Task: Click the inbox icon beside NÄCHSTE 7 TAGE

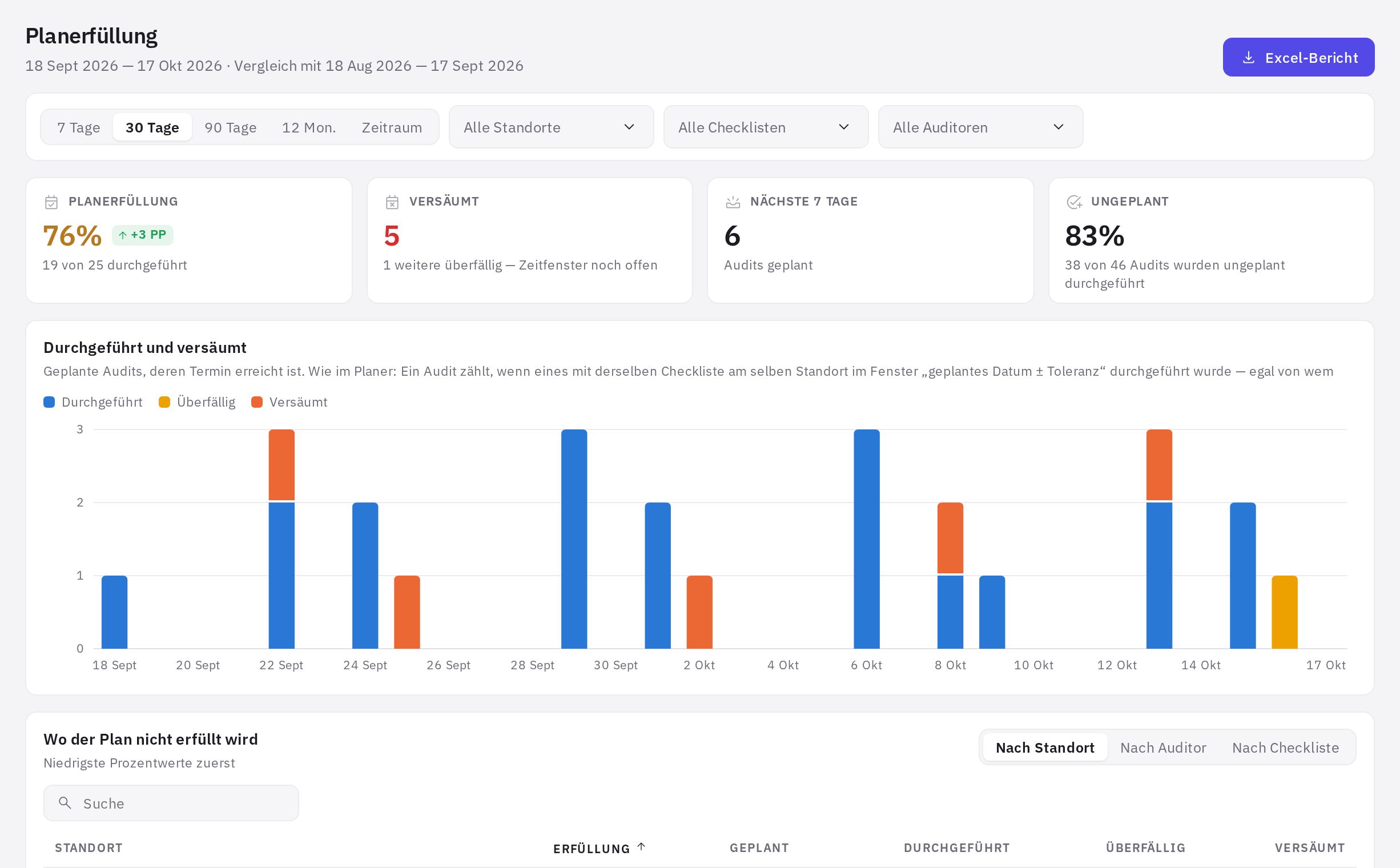Action: (733, 202)
